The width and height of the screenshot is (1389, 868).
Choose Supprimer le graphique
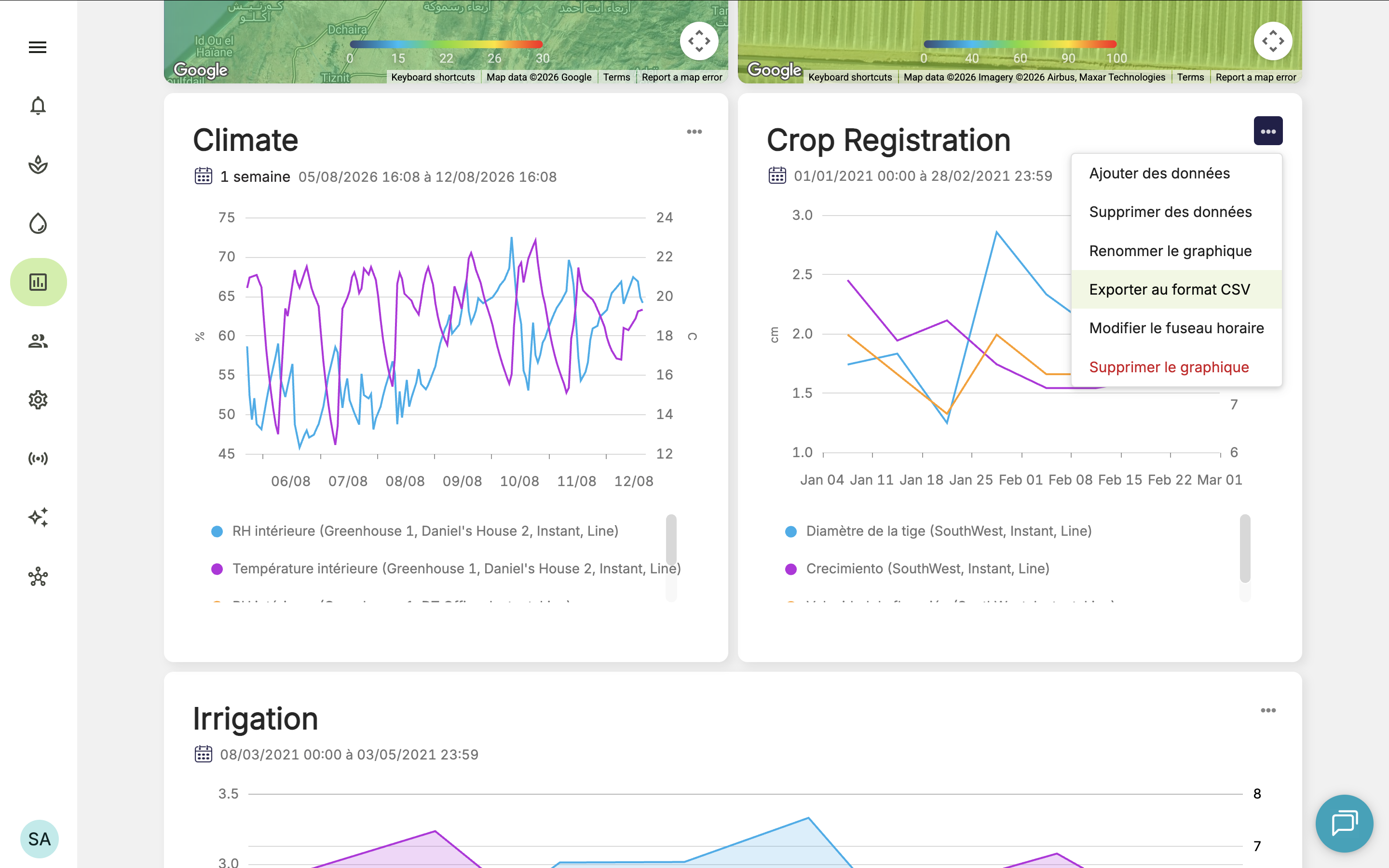tap(1177, 367)
